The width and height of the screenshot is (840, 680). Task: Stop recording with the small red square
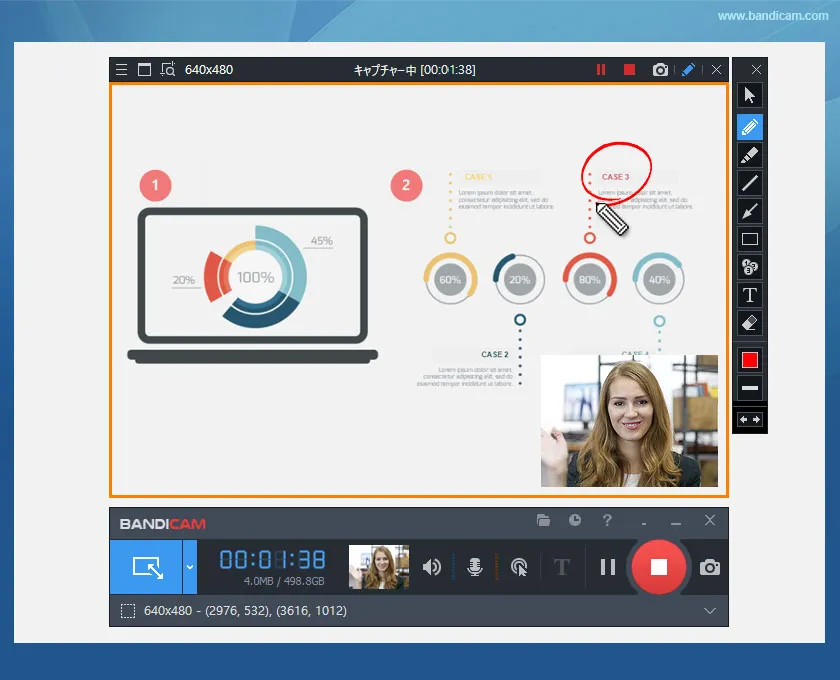coord(629,70)
